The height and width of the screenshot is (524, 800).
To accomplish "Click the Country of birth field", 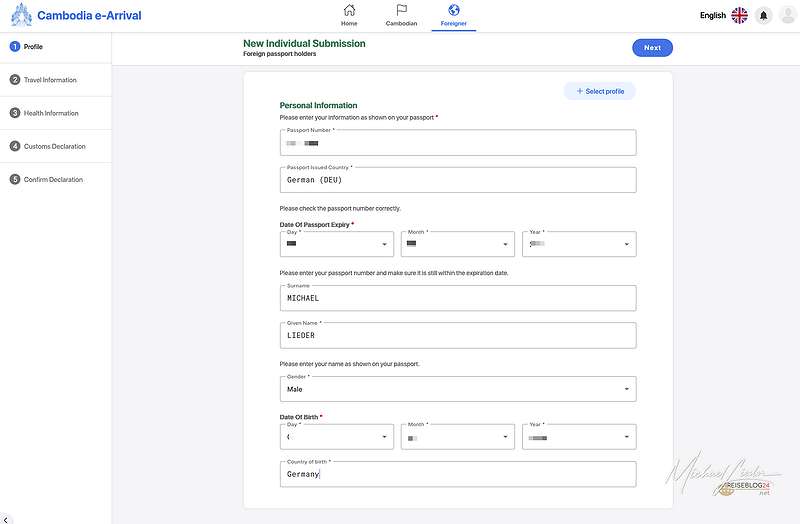I will [458, 474].
